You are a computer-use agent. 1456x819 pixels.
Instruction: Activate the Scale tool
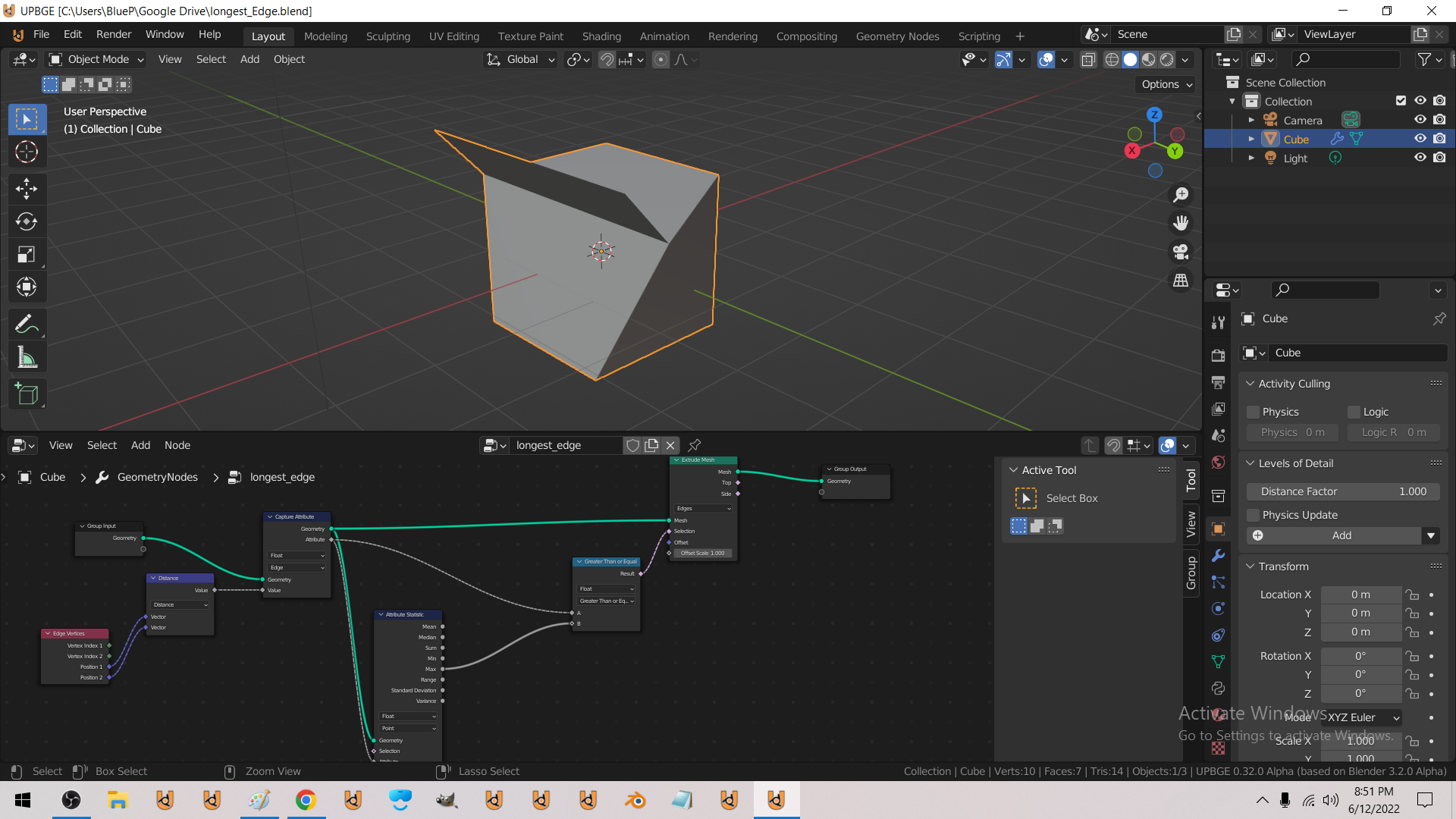[x=27, y=254]
